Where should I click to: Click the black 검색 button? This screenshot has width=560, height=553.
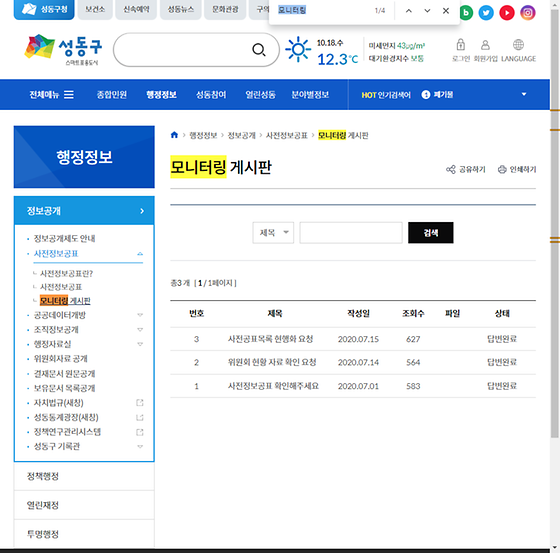(431, 233)
